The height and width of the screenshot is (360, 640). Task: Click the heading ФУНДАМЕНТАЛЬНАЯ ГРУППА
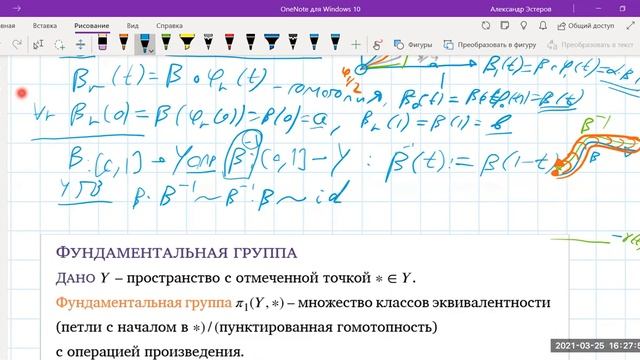176,253
